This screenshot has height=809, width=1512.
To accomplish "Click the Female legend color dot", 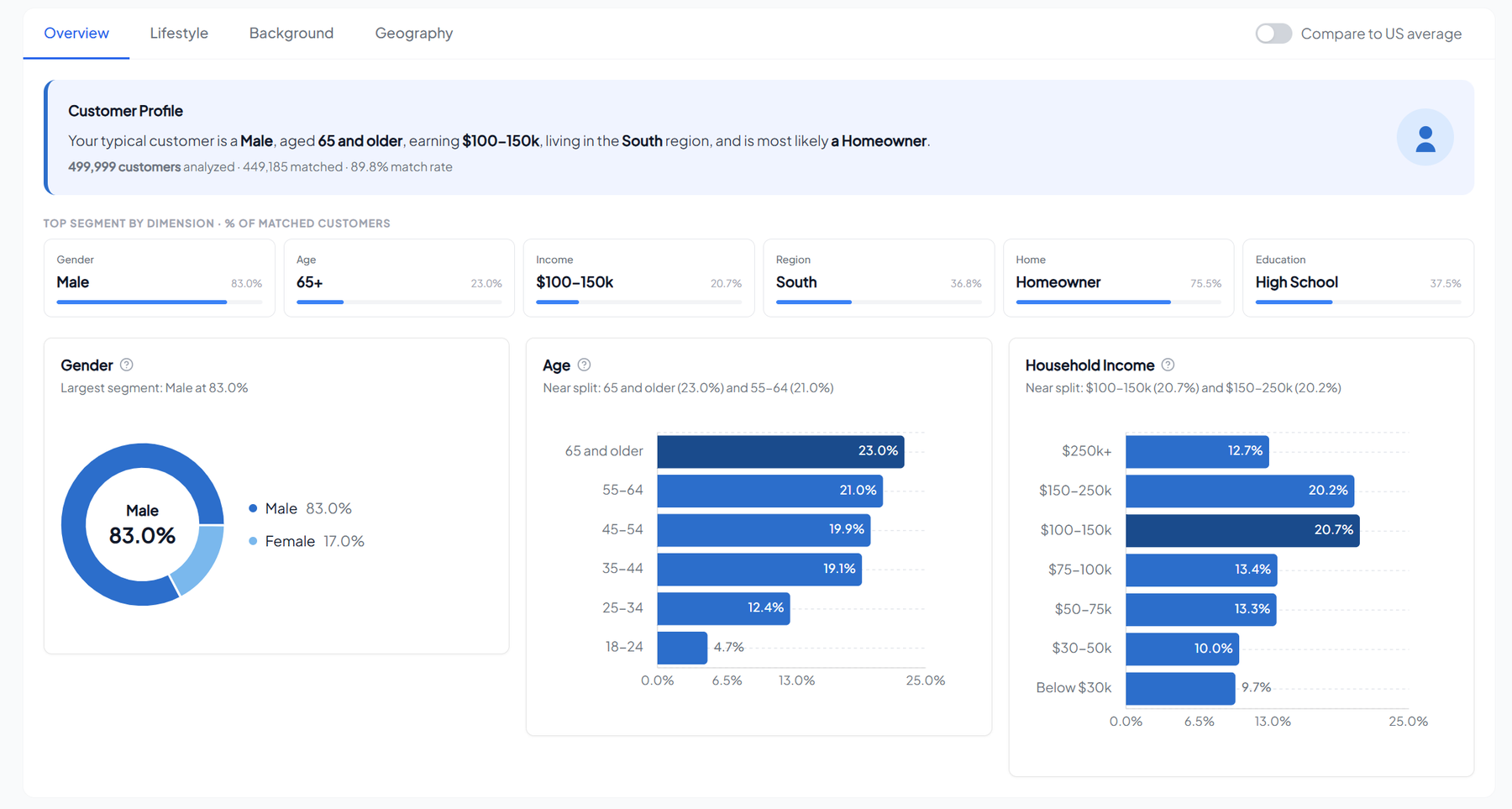I will (253, 541).
